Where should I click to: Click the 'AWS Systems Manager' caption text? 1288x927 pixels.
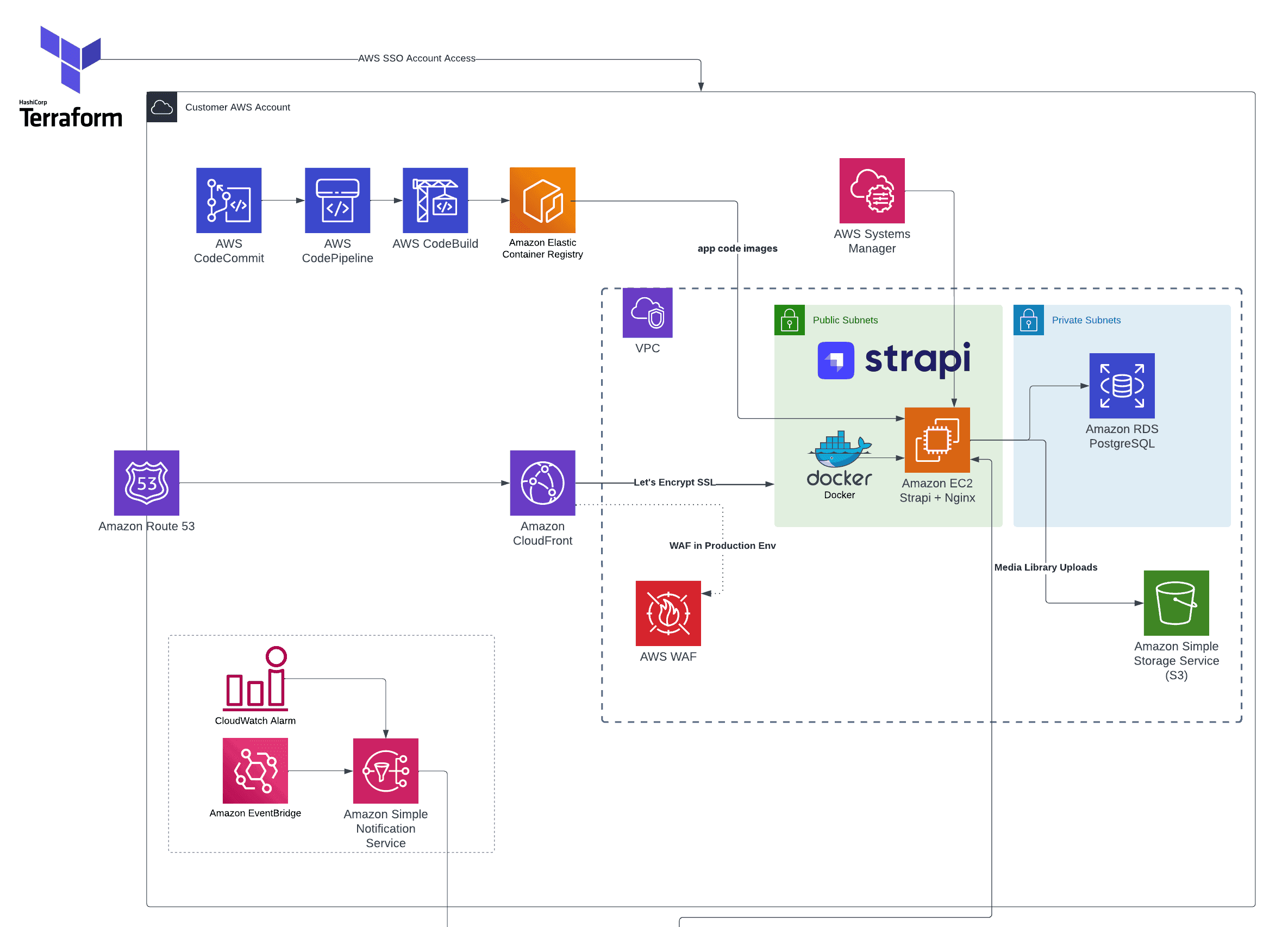point(872,241)
